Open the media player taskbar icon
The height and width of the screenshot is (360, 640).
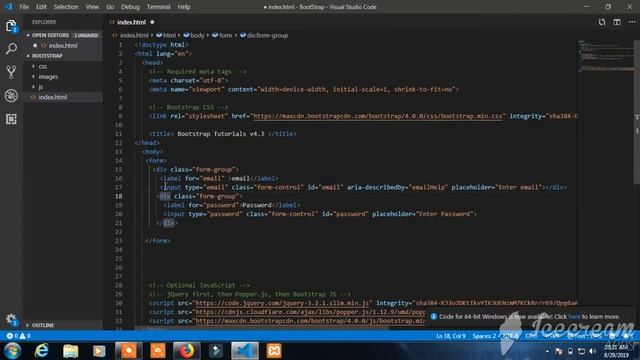click(99, 351)
